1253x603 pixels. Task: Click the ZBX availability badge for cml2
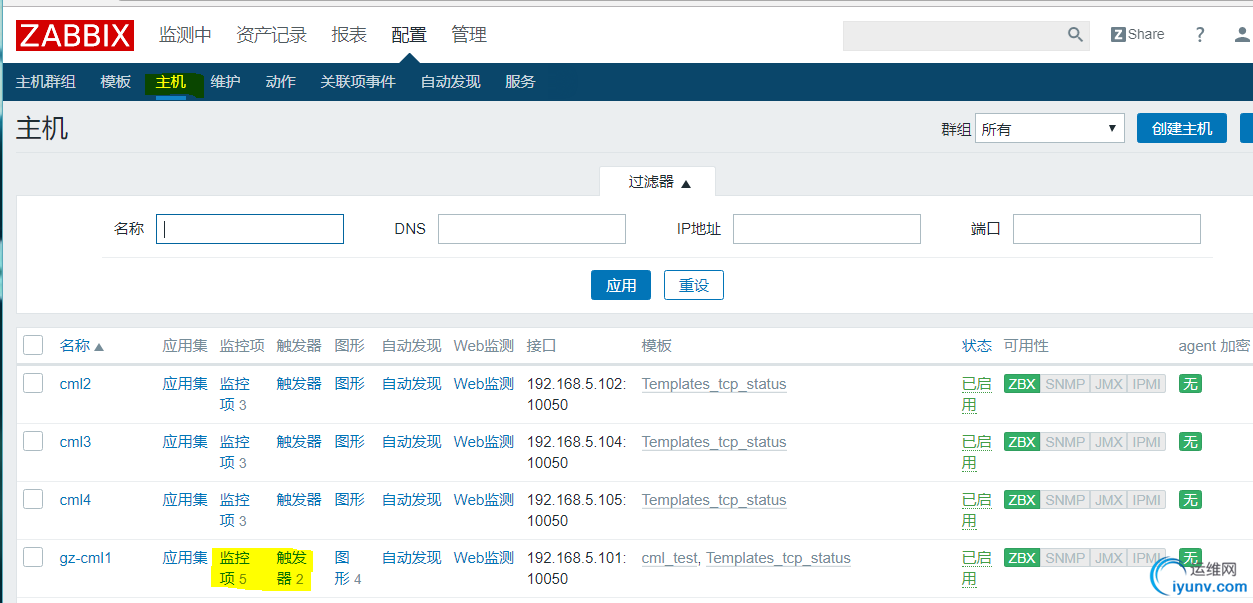(1022, 384)
